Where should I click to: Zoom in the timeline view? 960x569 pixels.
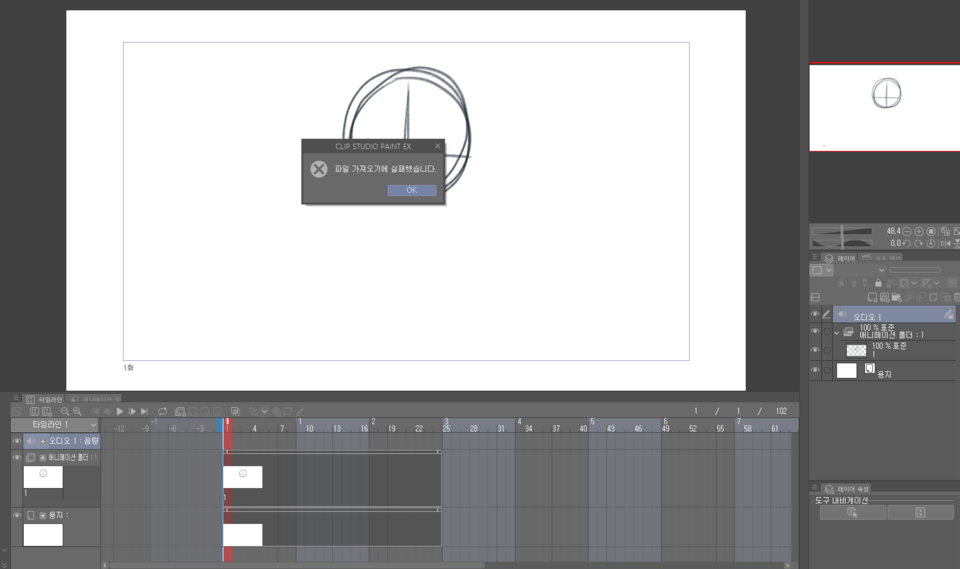pos(77,412)
